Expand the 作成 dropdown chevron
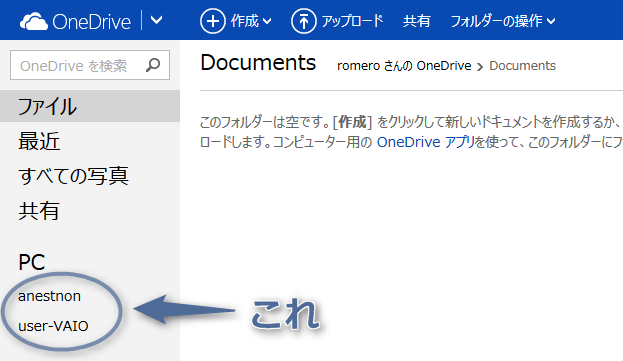The width and height of the screenshot is (623, 361). coord(267,21)
